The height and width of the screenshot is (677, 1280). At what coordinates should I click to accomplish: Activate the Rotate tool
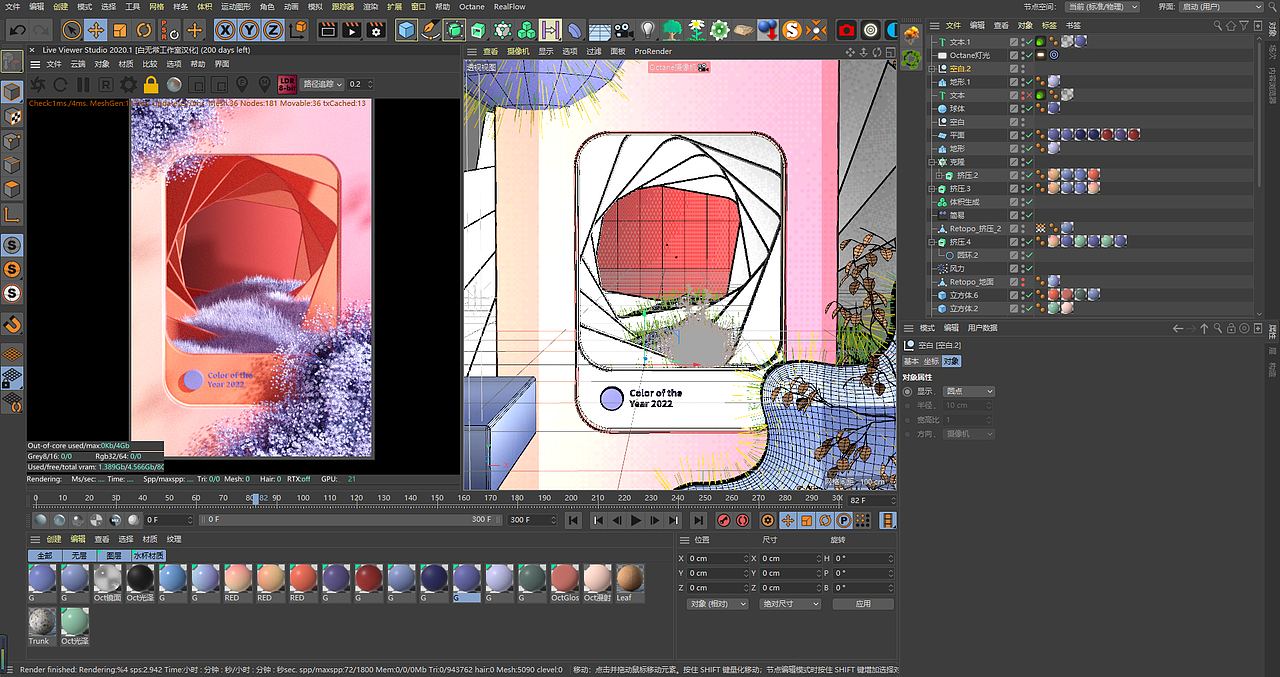[144, 30]
